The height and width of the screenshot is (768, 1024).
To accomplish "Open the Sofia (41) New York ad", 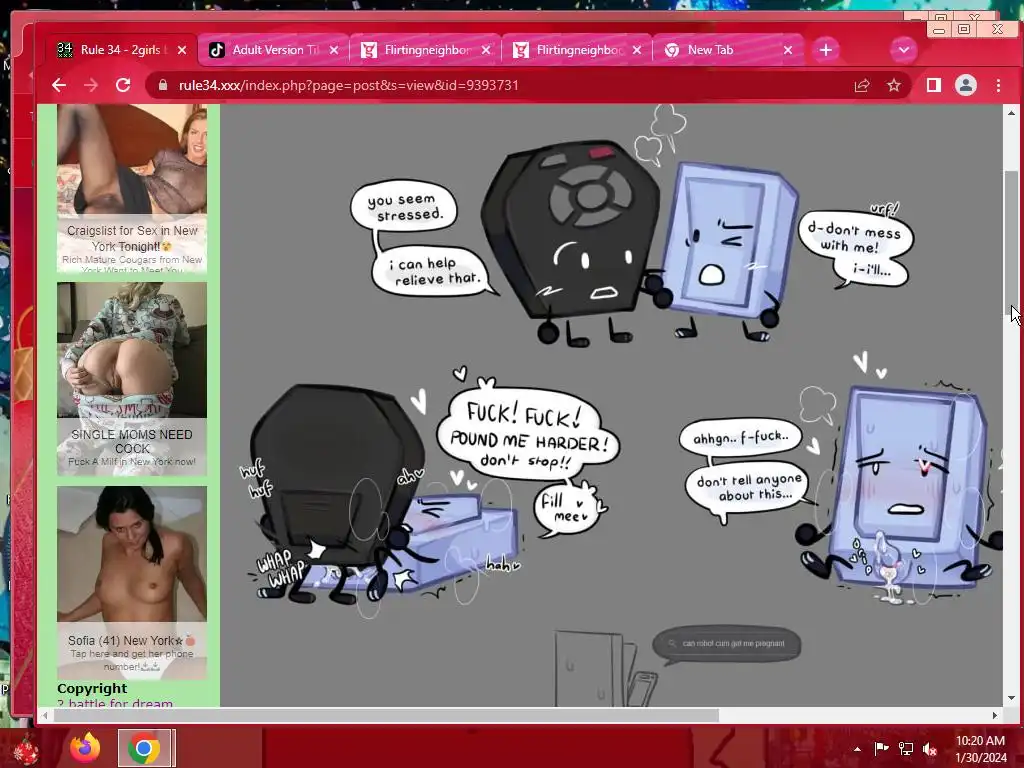I will click(x=132, y=583).
